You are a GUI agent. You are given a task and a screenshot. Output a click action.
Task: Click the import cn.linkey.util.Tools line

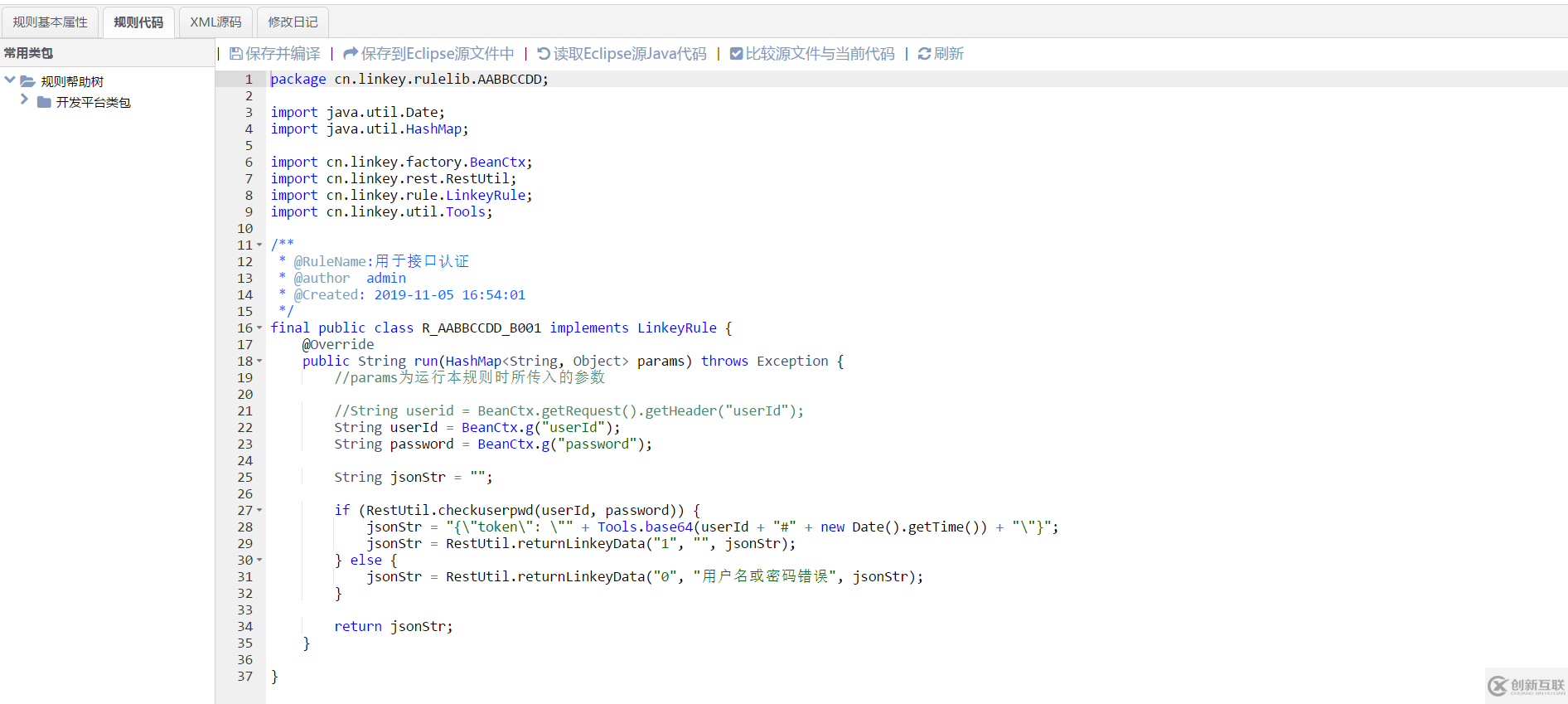coord(382,212)
